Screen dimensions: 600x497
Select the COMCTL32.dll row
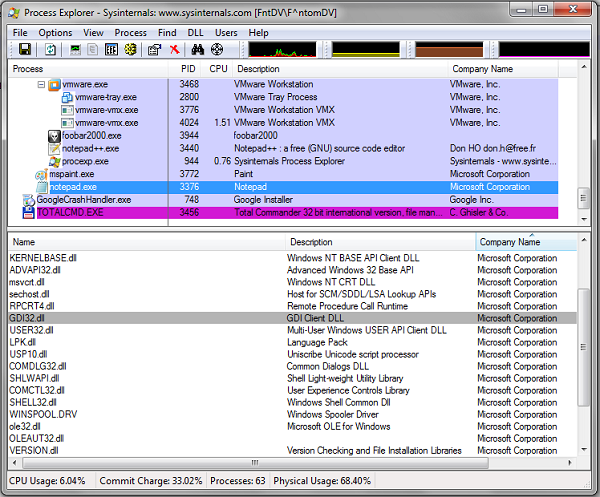pyautogui.click(x=292, y=390)
